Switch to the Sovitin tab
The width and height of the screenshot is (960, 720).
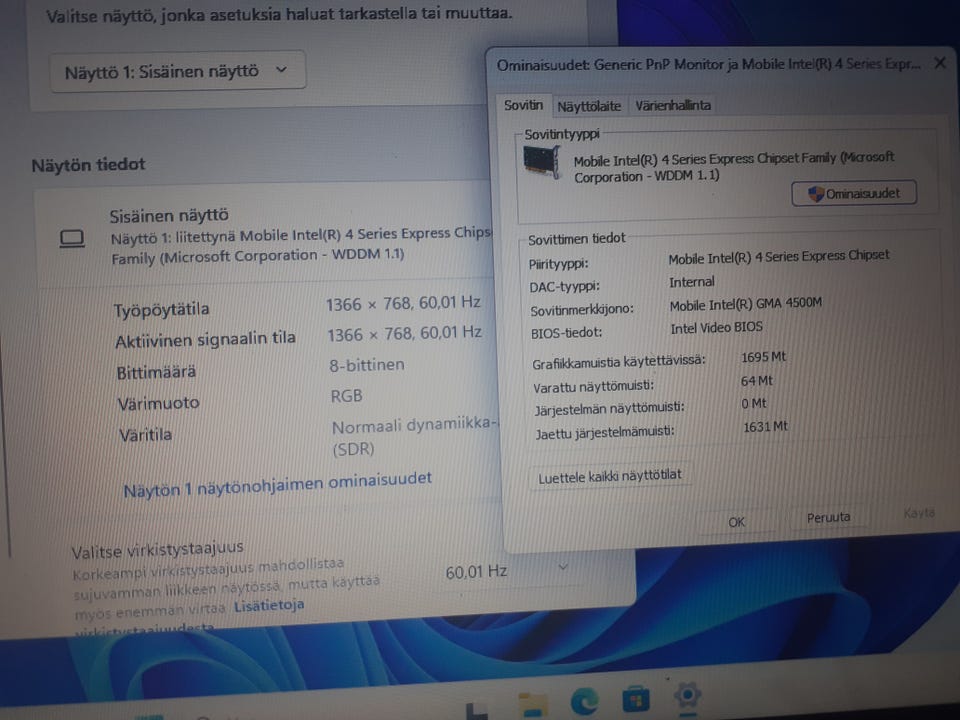click(523, 105)
